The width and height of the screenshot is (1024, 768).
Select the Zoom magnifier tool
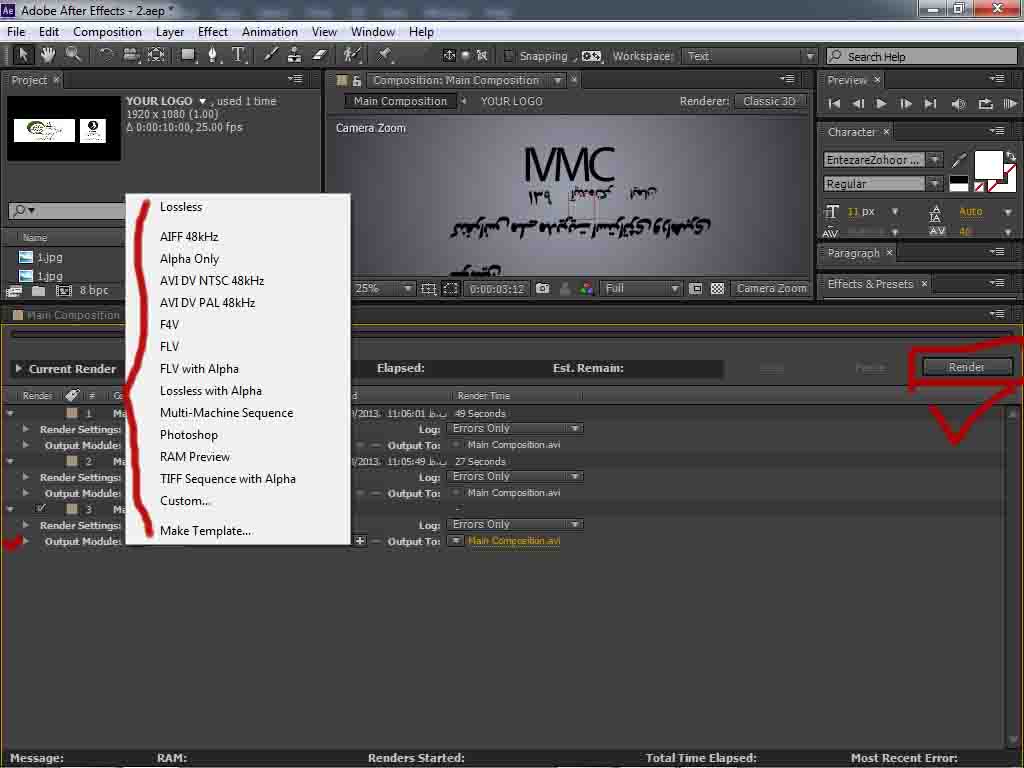tap(73, 56)
